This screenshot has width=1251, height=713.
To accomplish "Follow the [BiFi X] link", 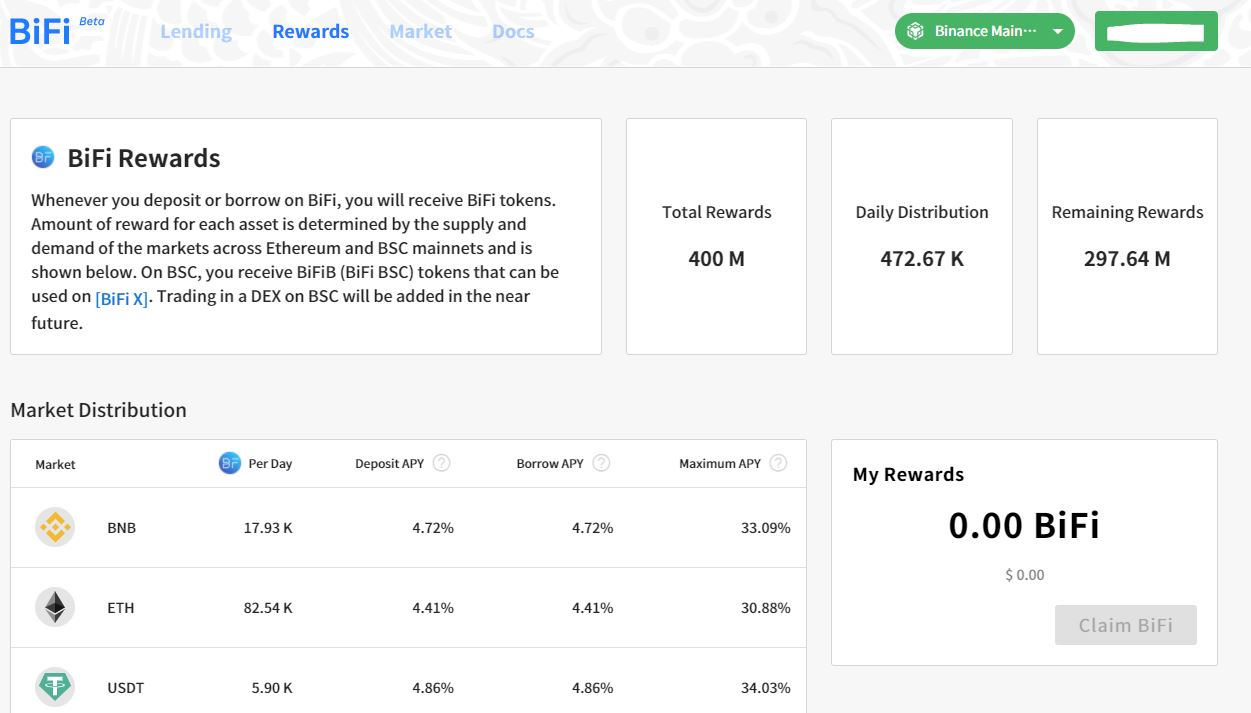I will coord(122,298).
